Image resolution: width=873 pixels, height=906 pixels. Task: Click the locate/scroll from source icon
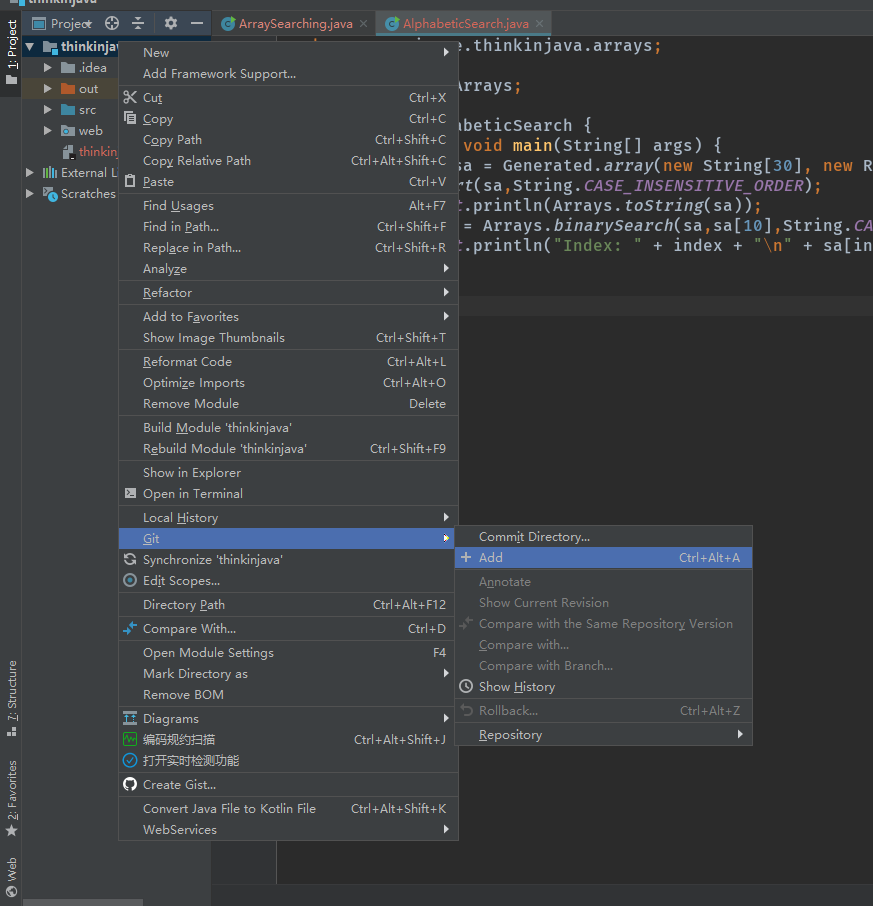(x=112, y=23)
